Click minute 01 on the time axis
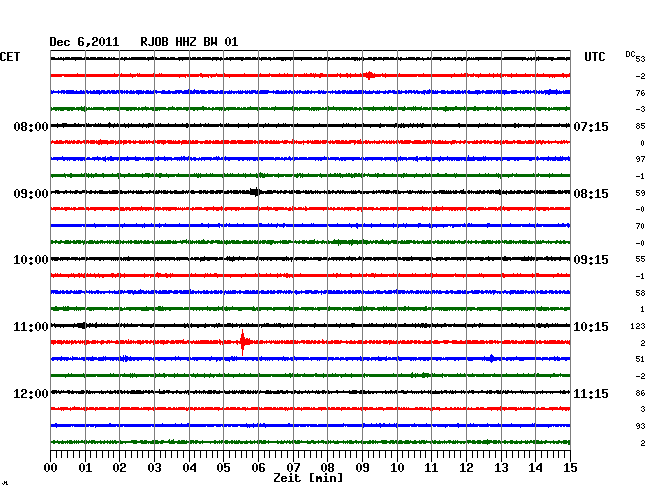 tap(85, 468)
